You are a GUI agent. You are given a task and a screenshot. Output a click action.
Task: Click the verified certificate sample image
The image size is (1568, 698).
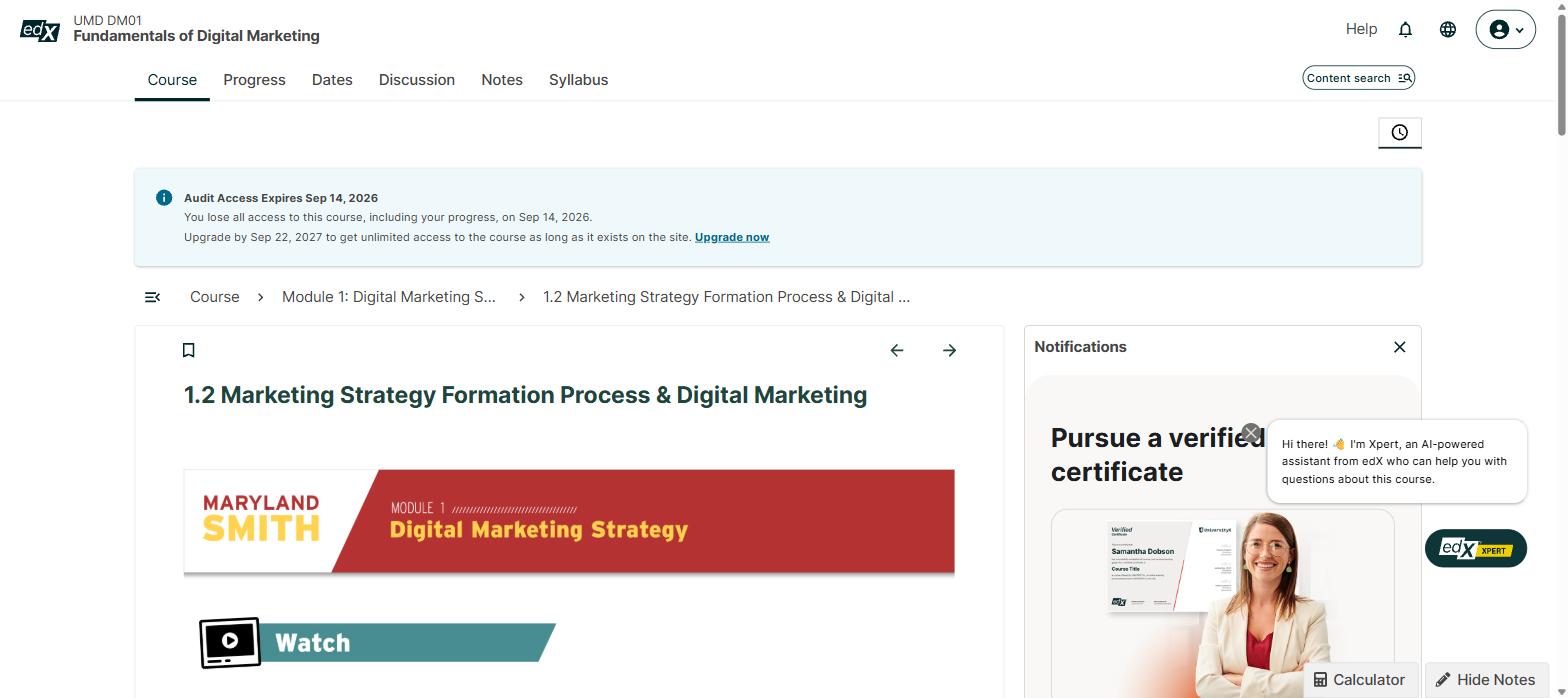(x=1223, y=603)
